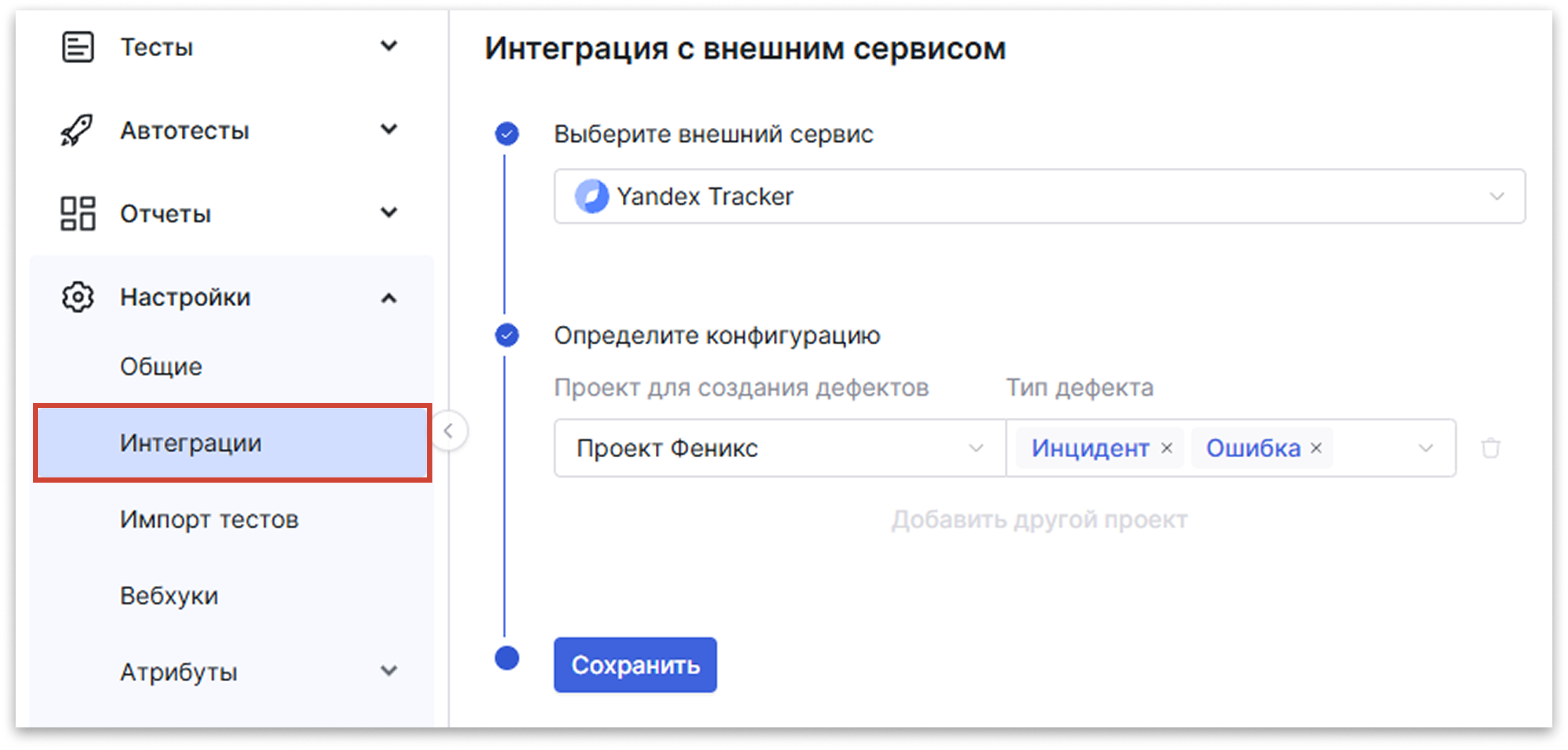Click the second step checkmark circle

506,335
